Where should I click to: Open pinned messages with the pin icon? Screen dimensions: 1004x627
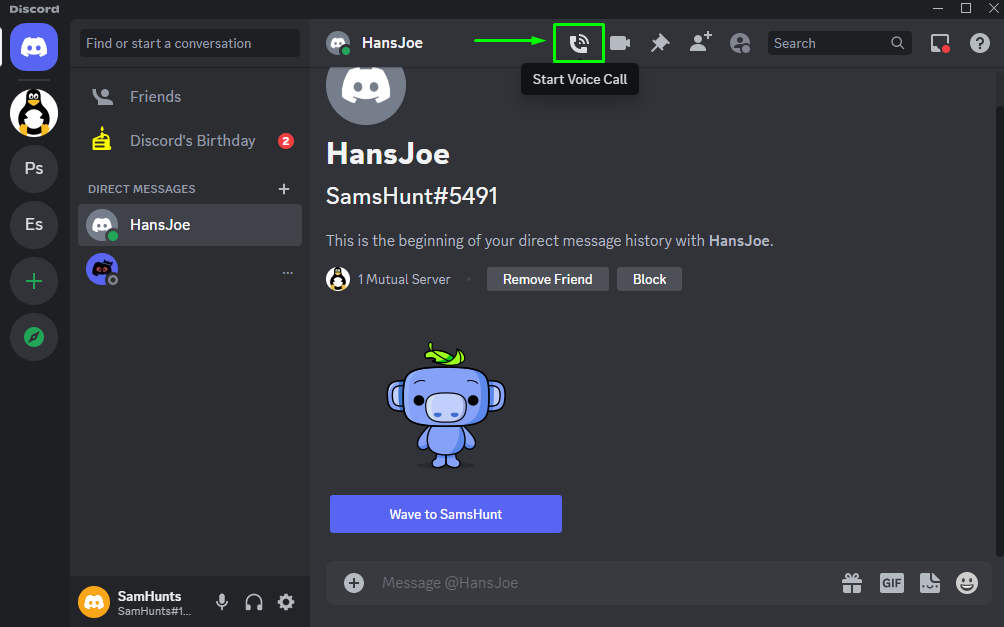(660, 43)
